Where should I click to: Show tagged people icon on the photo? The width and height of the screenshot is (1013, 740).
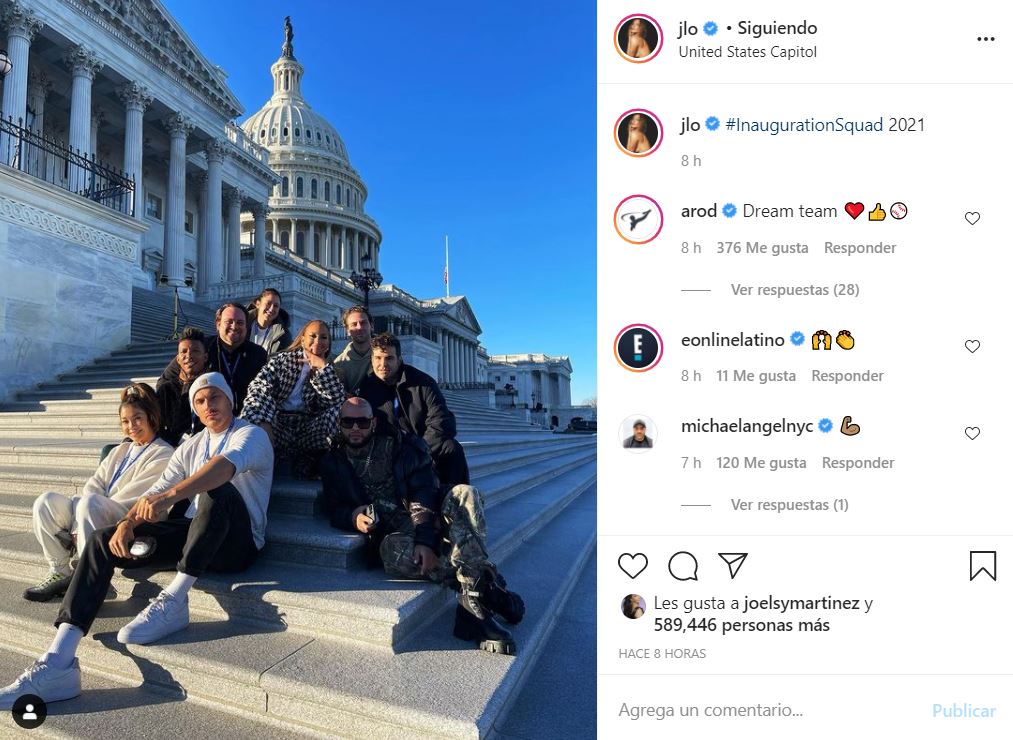pos(29,711)
